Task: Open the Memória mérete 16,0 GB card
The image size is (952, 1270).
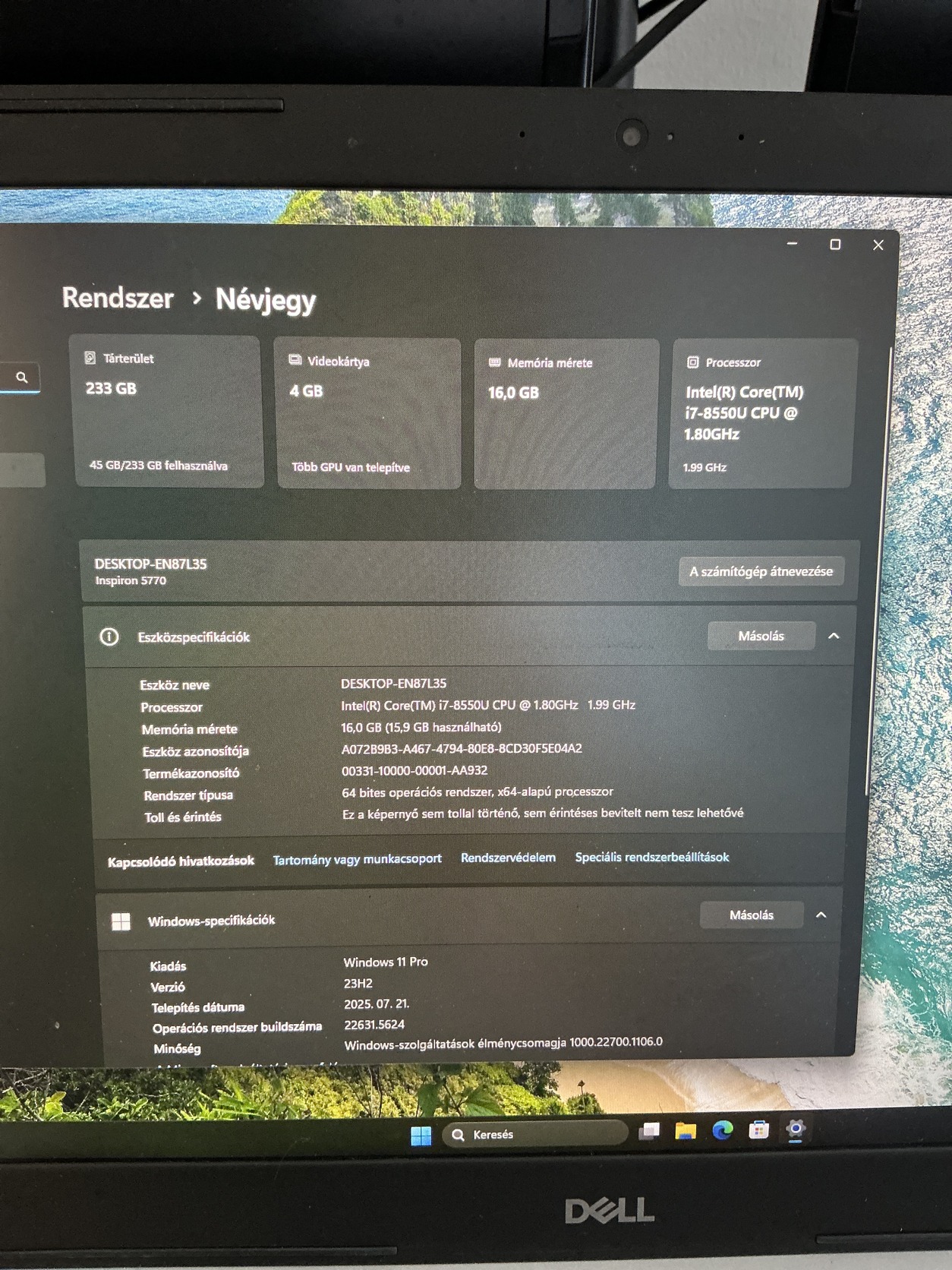Action: [566, 413]
